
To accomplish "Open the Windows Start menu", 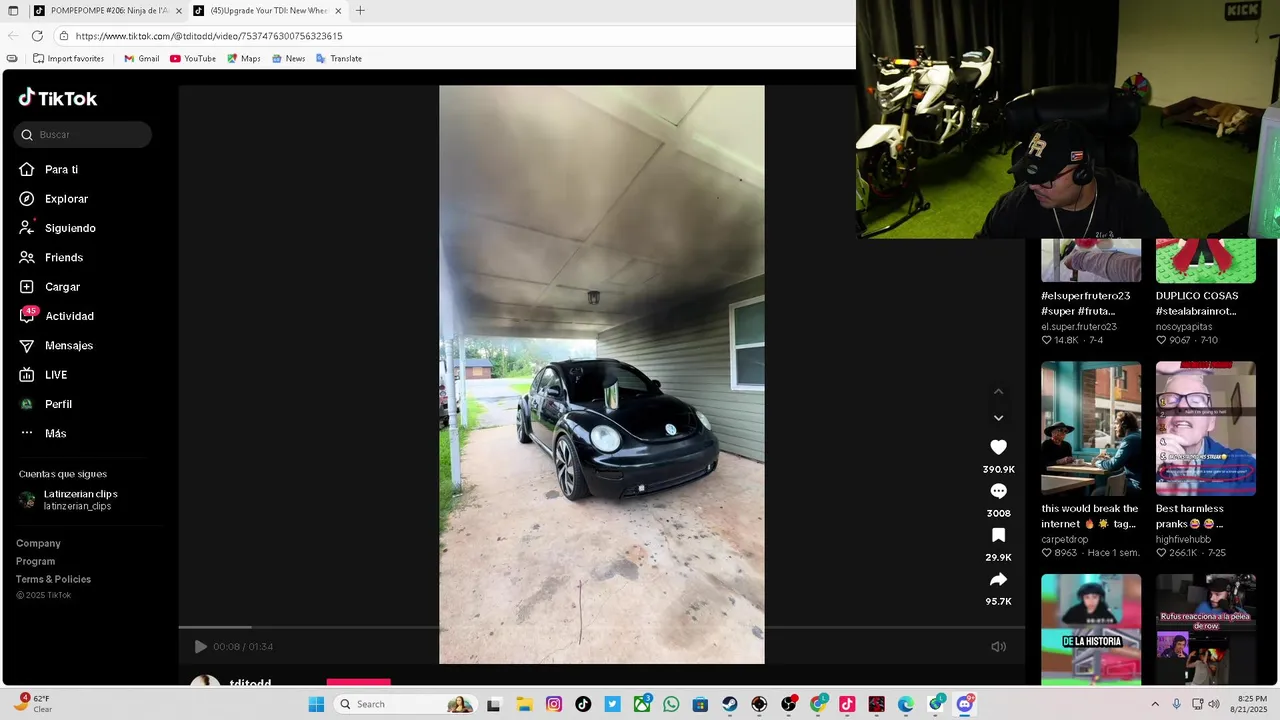I will 316,704.
